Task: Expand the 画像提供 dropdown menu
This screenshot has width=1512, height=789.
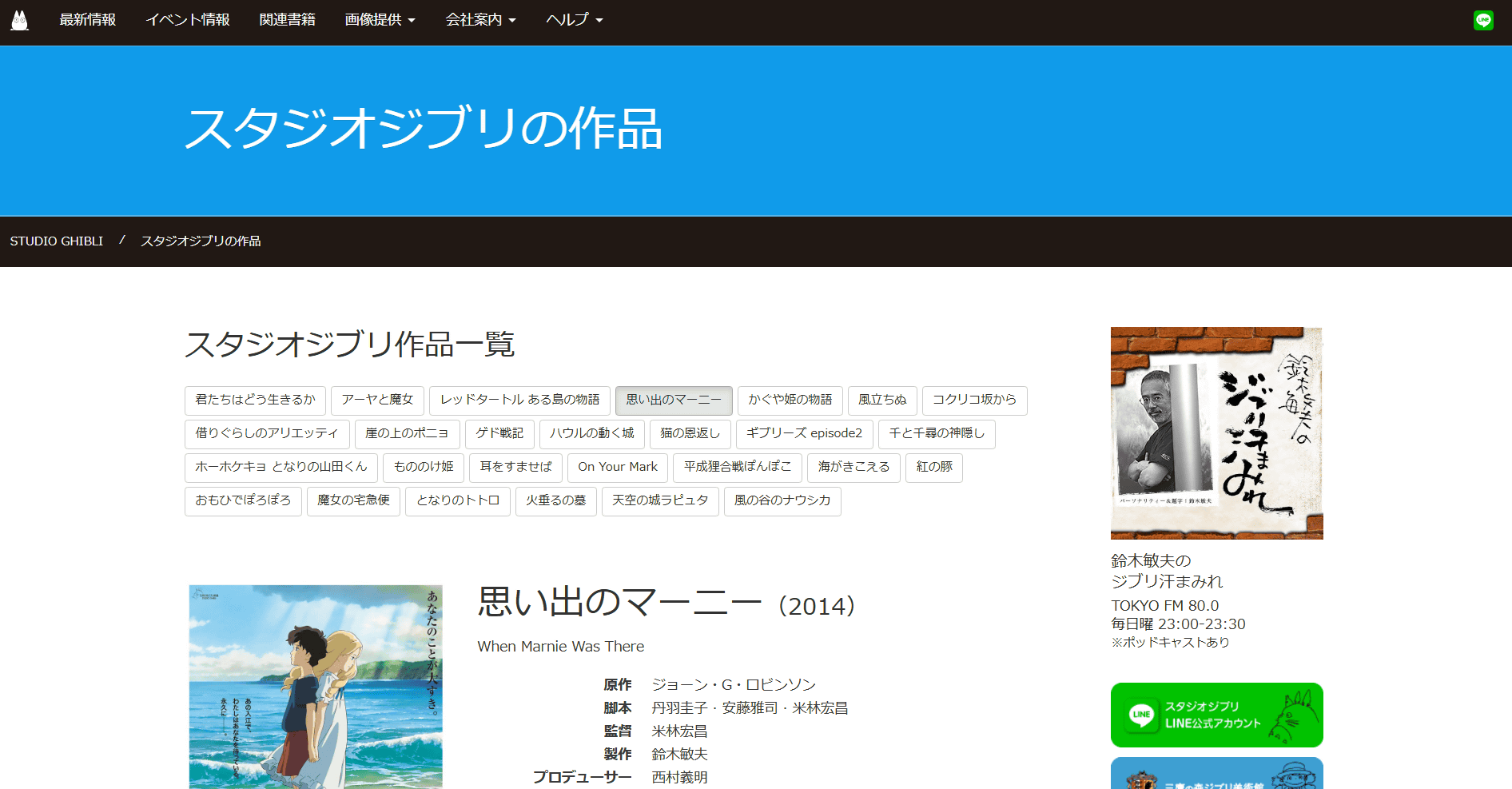Action: pyautogui.click(x=380, y=20)
